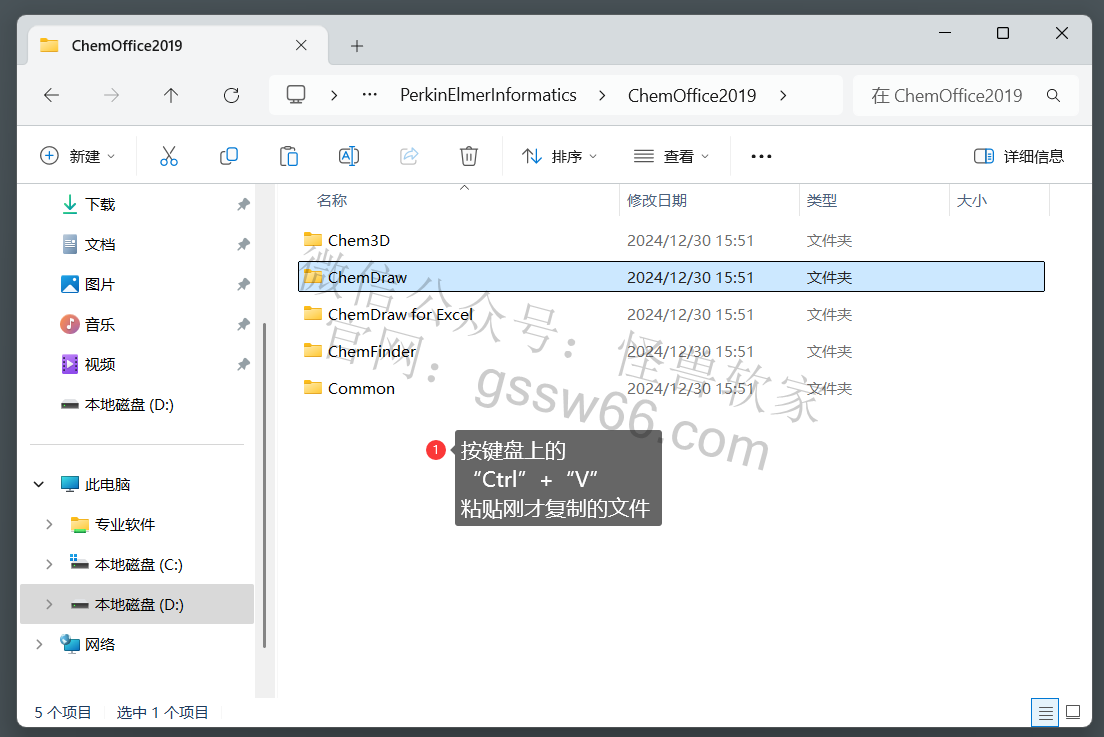Select 网络 in navigation tree

point(99,644)
